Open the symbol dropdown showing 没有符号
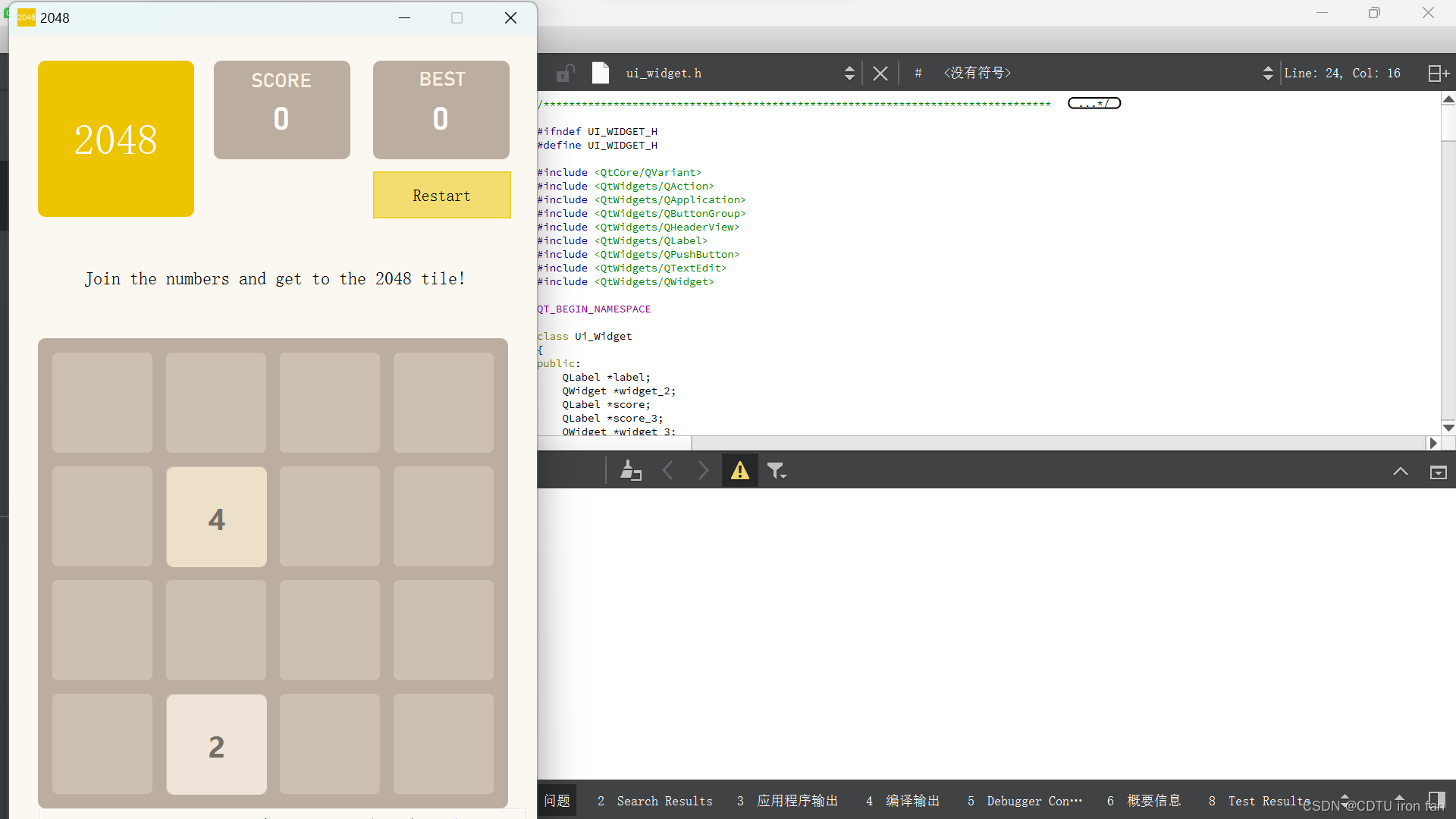1456x819 pixels. tap(977, 73)
